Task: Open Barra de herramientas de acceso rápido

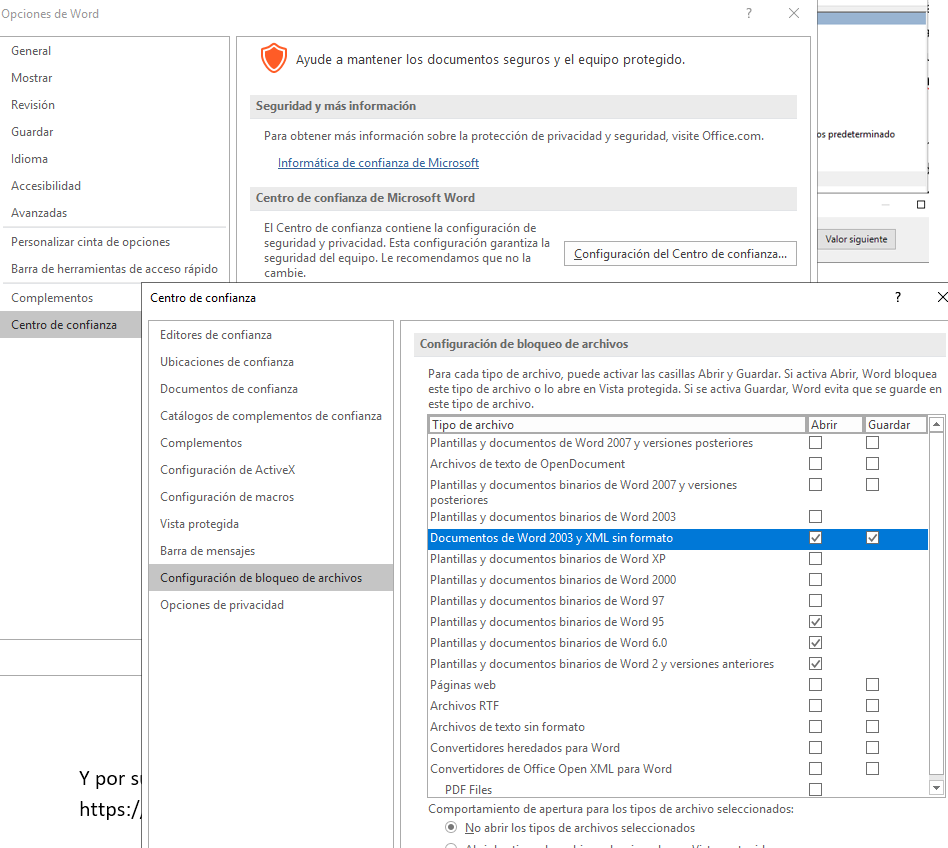Action: pos(114,269)
